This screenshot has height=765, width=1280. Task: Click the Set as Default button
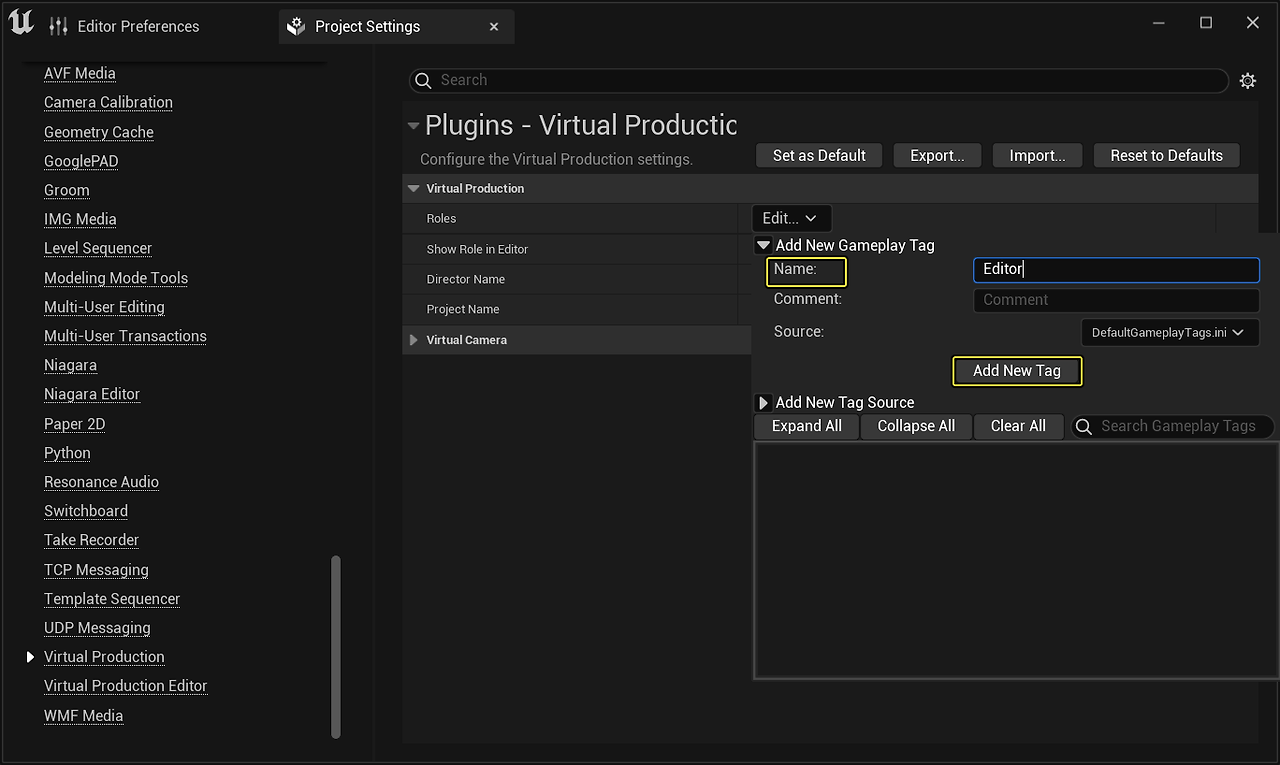(819, 155)
